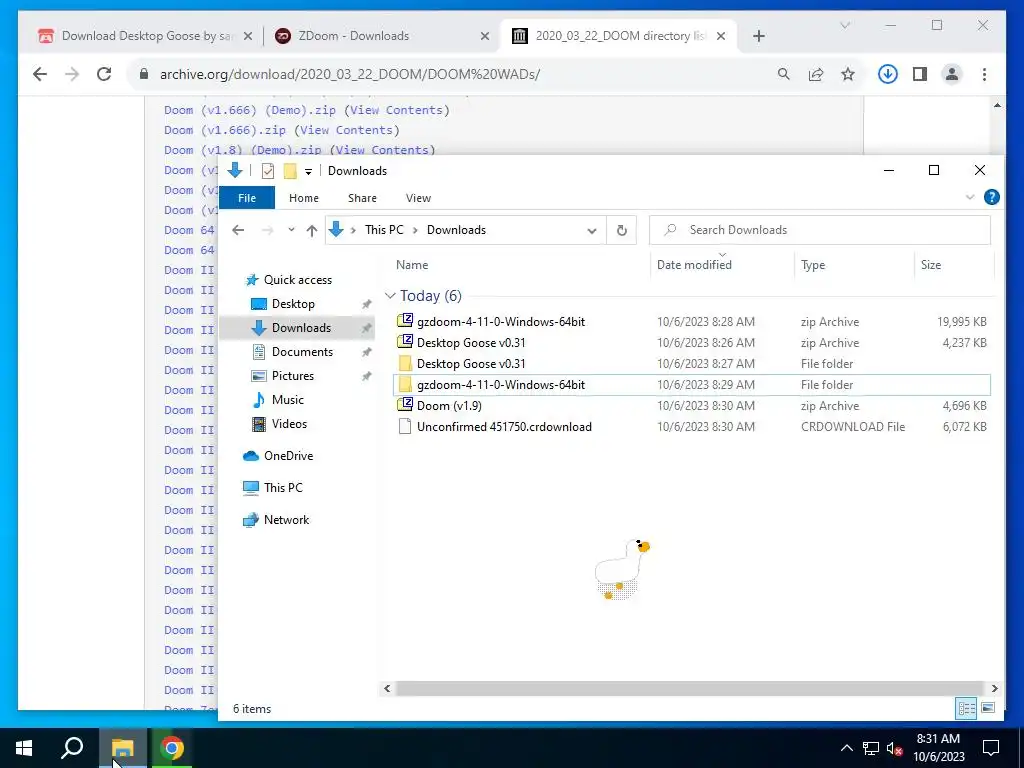
Task: Sort by the Type column header
Action: click(x=812, y=264)
